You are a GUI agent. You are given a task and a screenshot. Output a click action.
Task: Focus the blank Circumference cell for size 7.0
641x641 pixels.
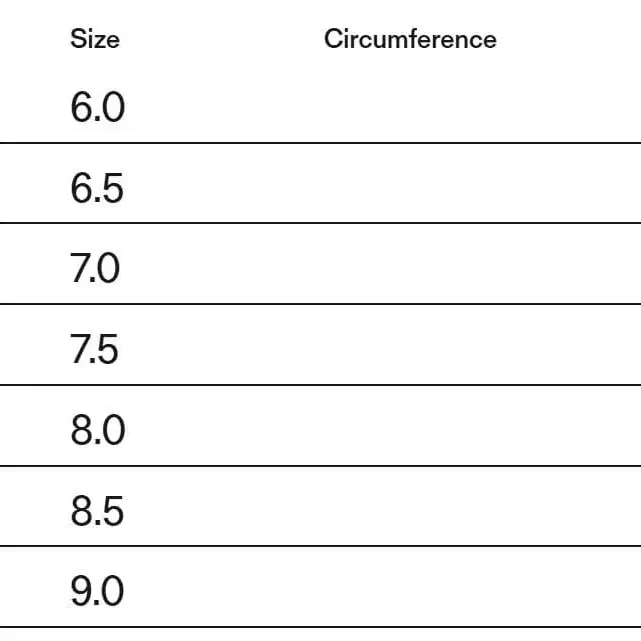pos(410,269)
